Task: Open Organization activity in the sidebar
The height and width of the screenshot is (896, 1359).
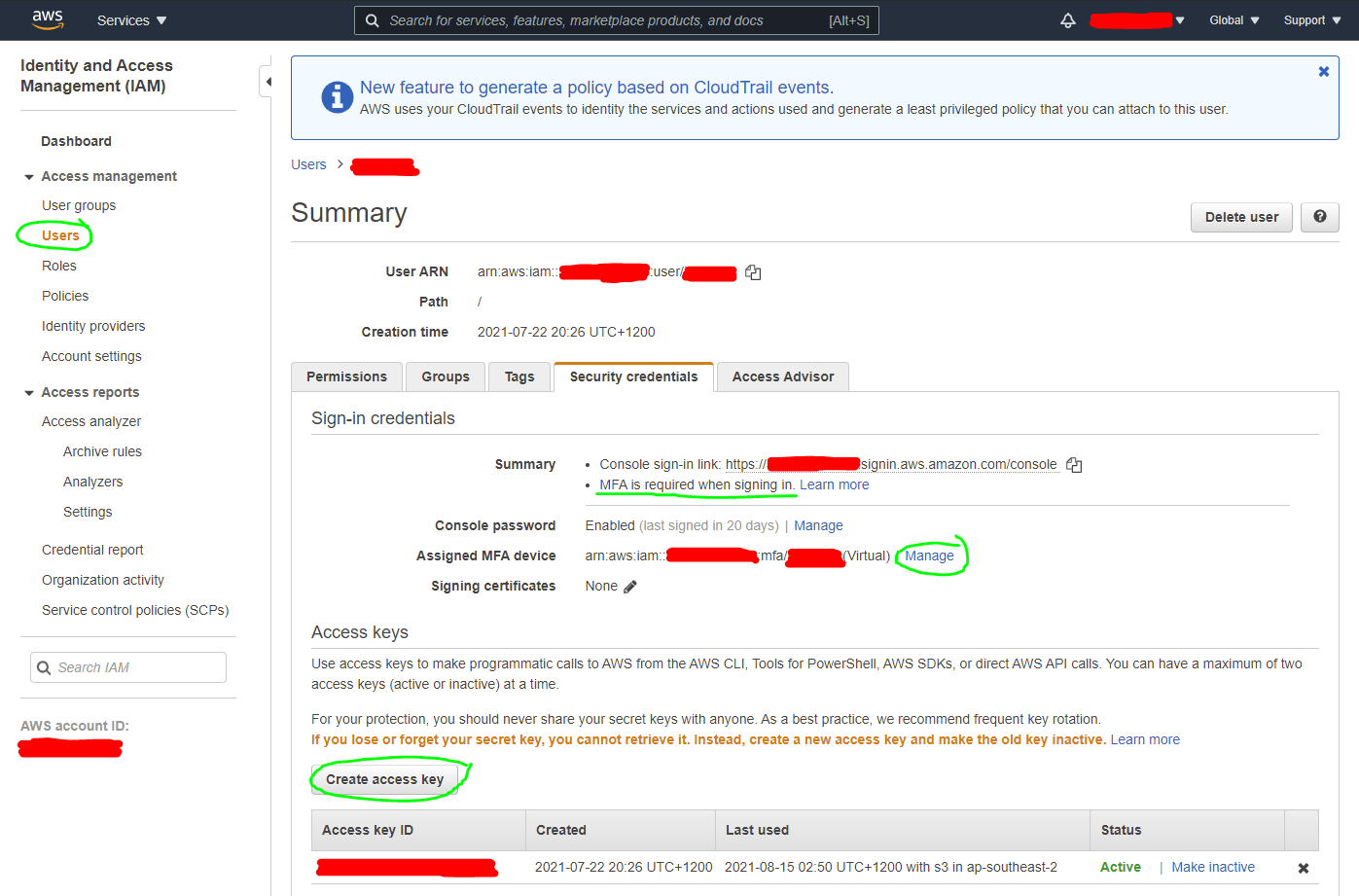Action: (x=103, y=580)
